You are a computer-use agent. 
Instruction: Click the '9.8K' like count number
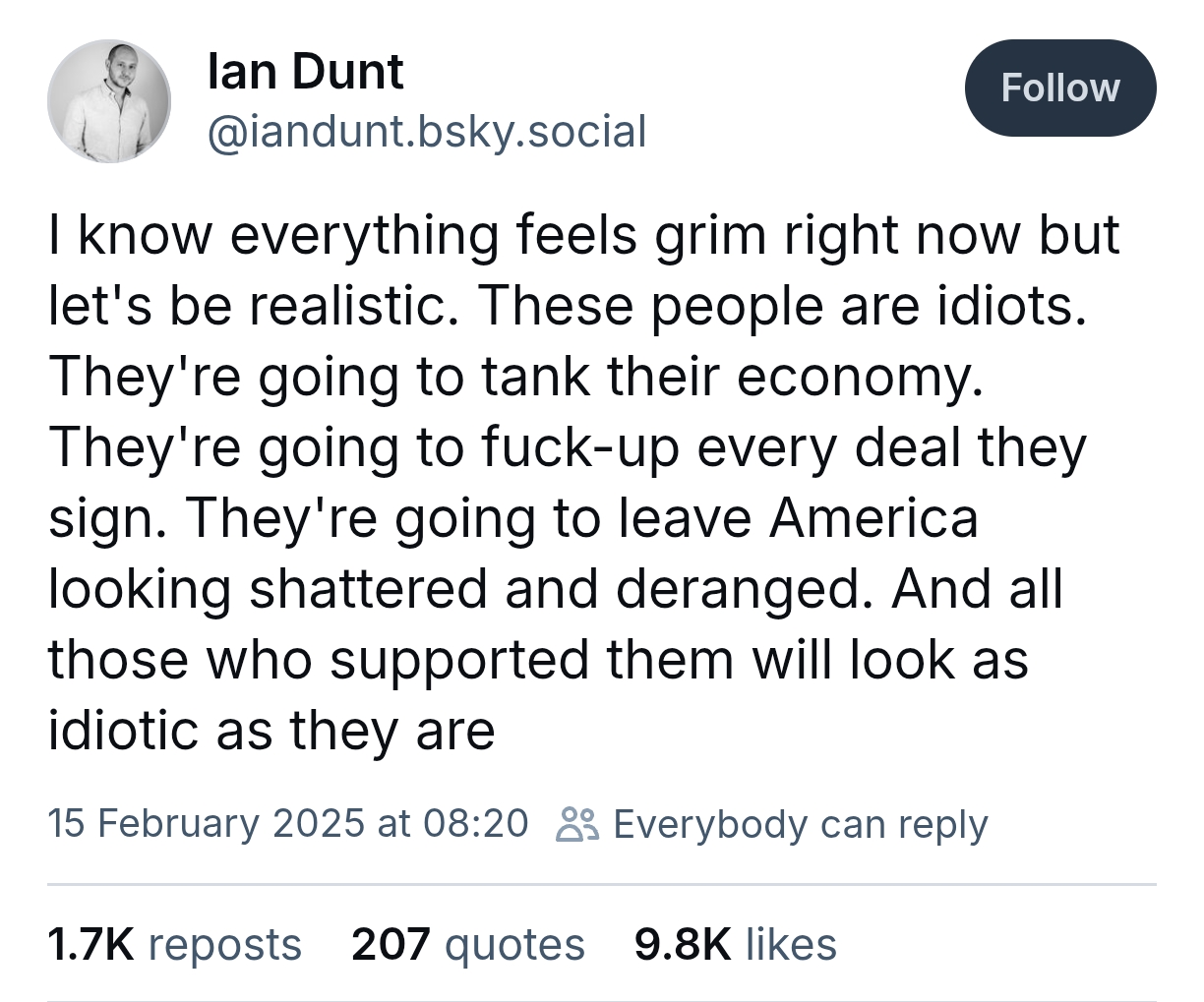click(x=682, y=945)
